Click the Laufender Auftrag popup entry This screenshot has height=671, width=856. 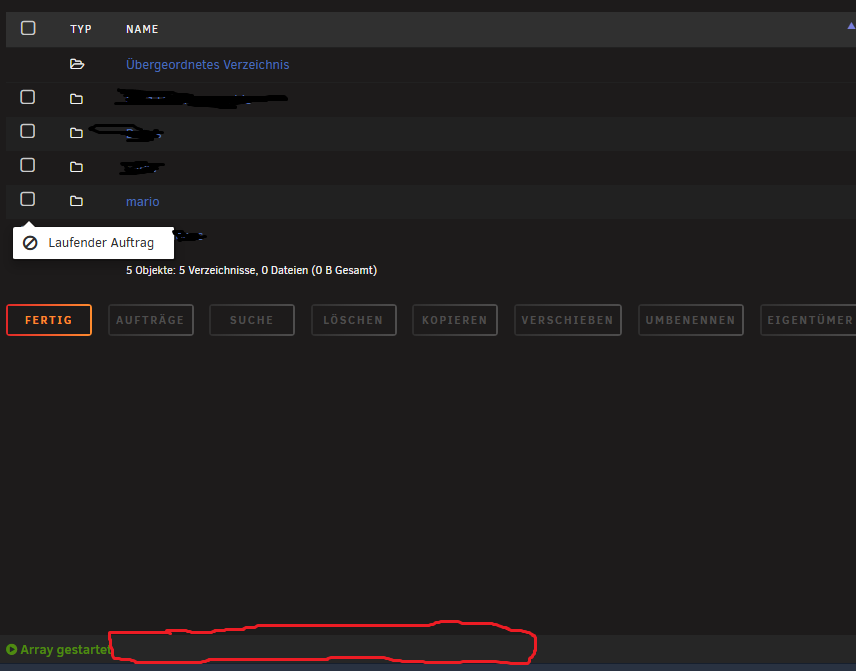pos(93,243)
